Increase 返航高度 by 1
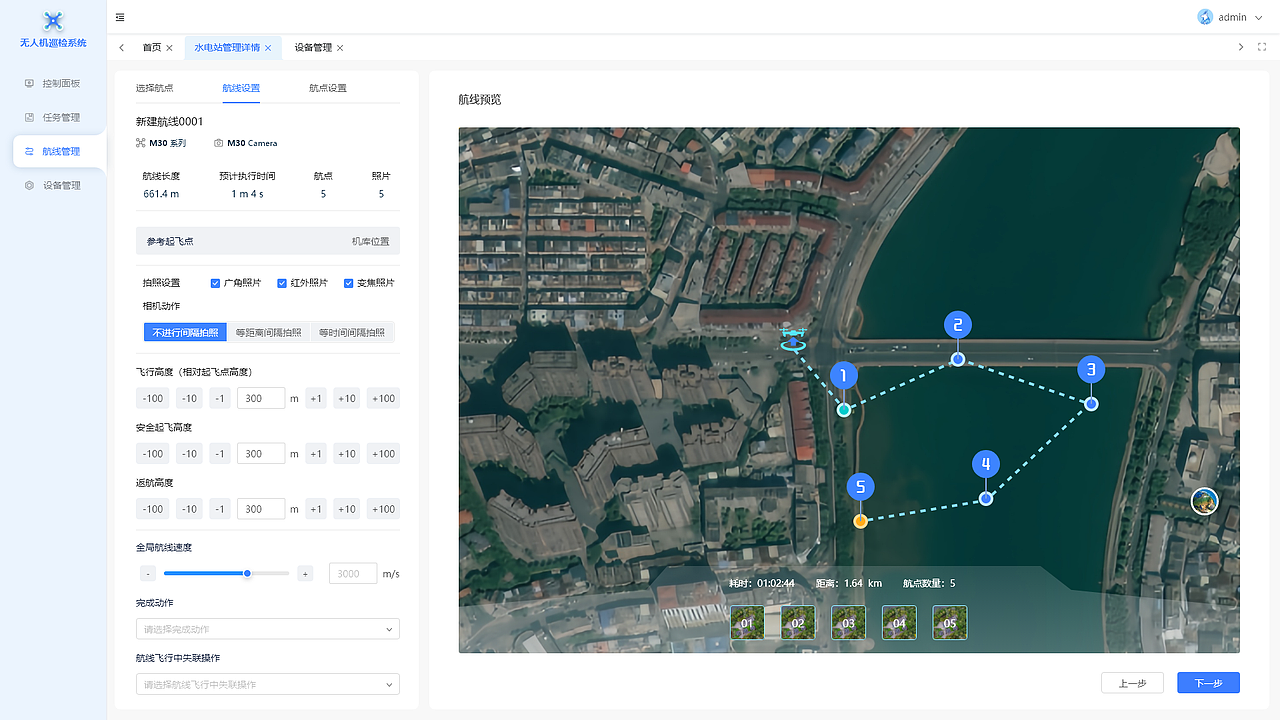 tap(316, 509)
